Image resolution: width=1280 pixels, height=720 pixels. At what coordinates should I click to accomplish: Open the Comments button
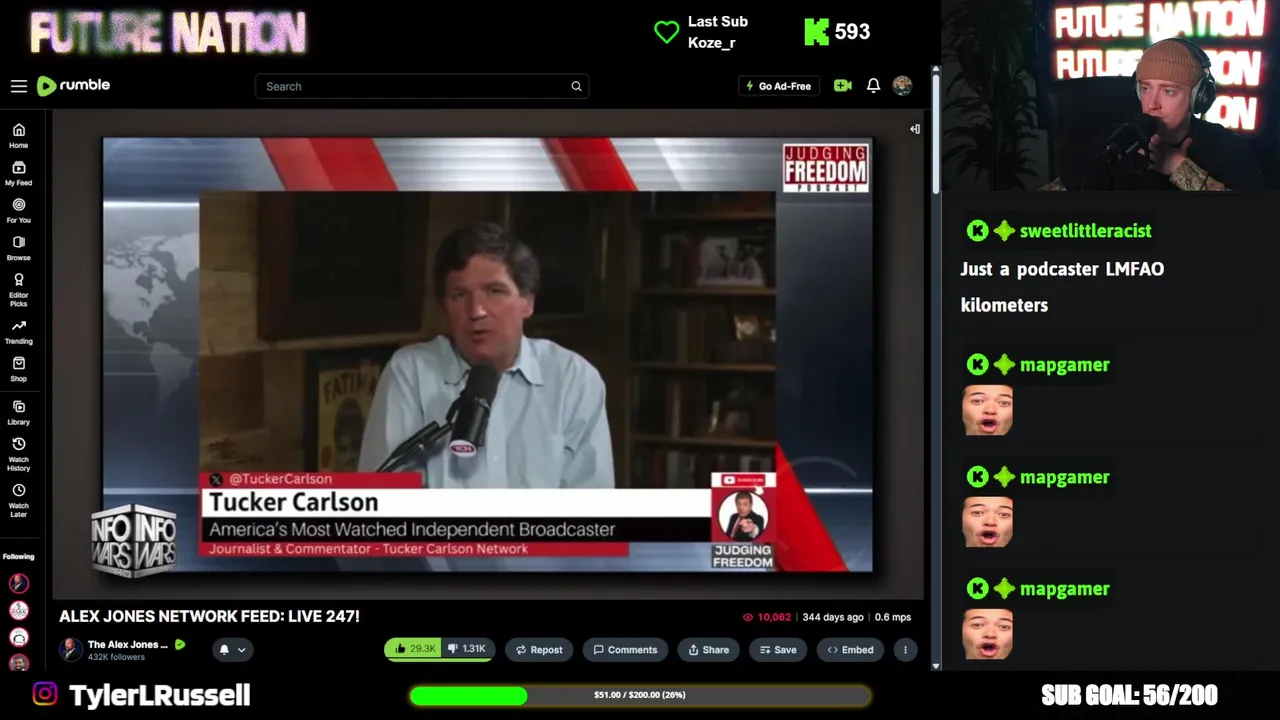tap(625, 650)
